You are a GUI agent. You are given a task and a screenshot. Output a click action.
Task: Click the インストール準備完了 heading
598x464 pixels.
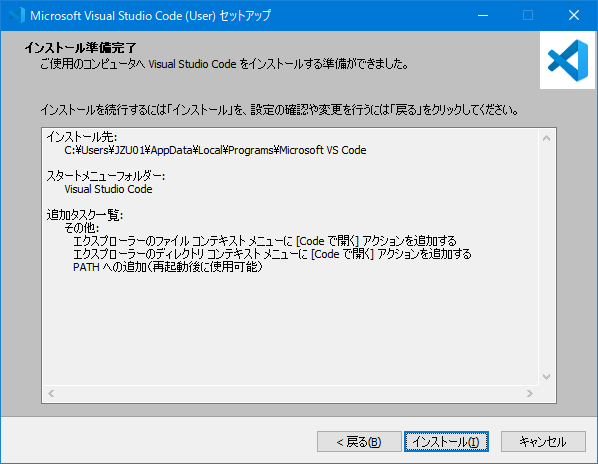click(80, 48)
